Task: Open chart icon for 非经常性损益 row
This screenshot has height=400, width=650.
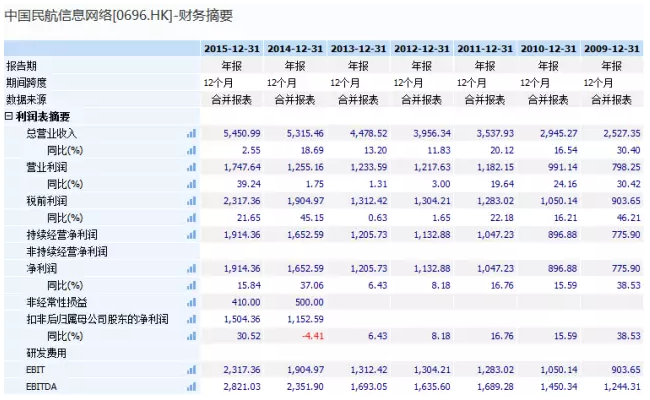Action: pyautogui.click(x=191, y=302)
